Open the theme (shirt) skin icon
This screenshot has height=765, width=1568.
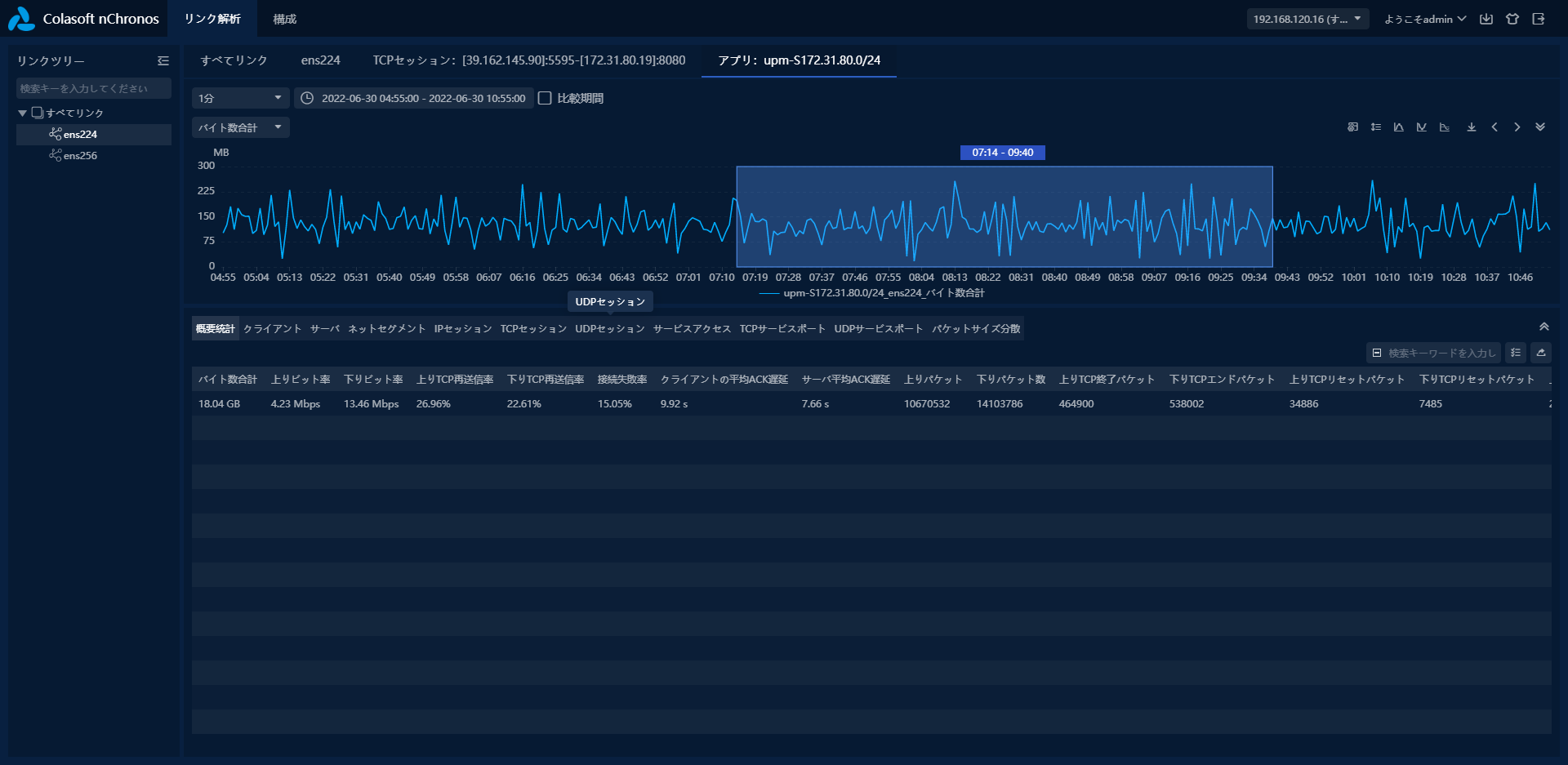[1512, 19]
